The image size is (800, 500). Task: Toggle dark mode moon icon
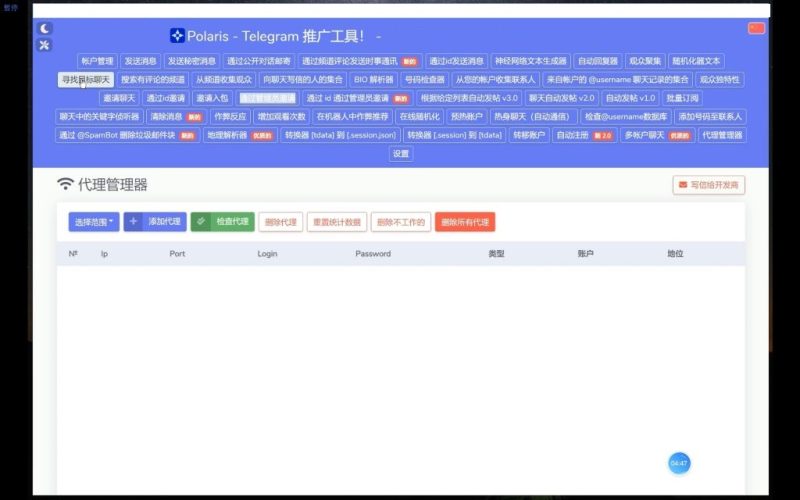[45, 29]
